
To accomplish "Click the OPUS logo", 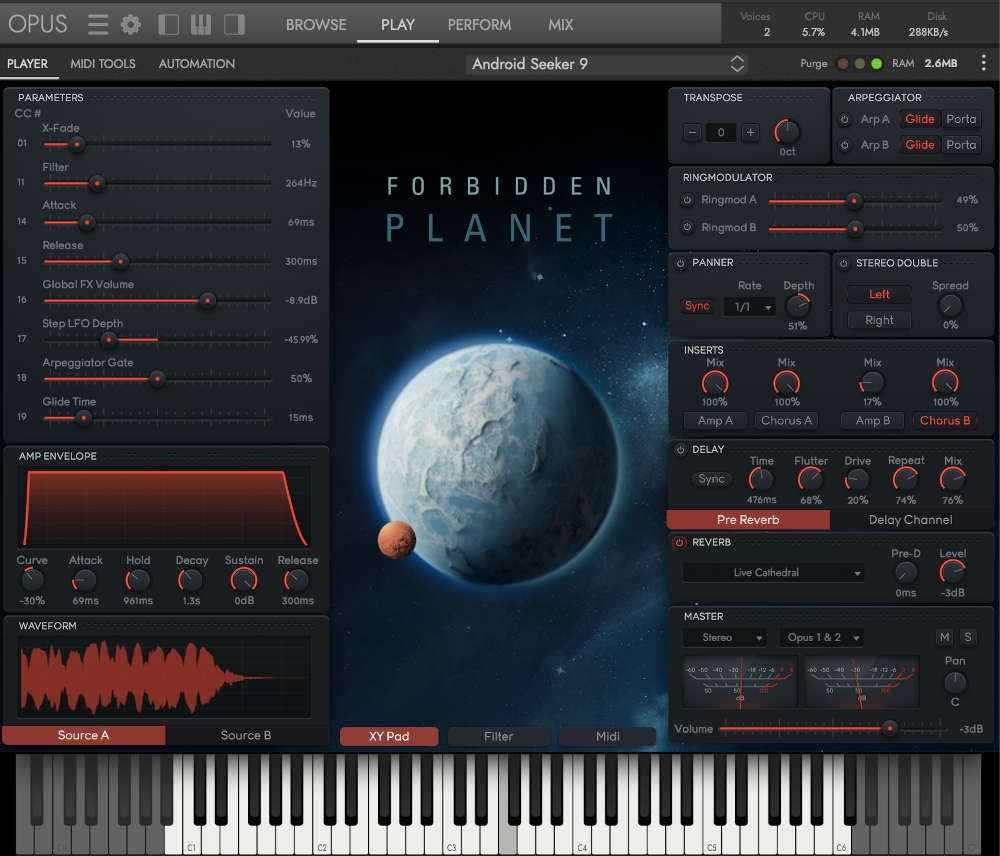I will [37, 24].
